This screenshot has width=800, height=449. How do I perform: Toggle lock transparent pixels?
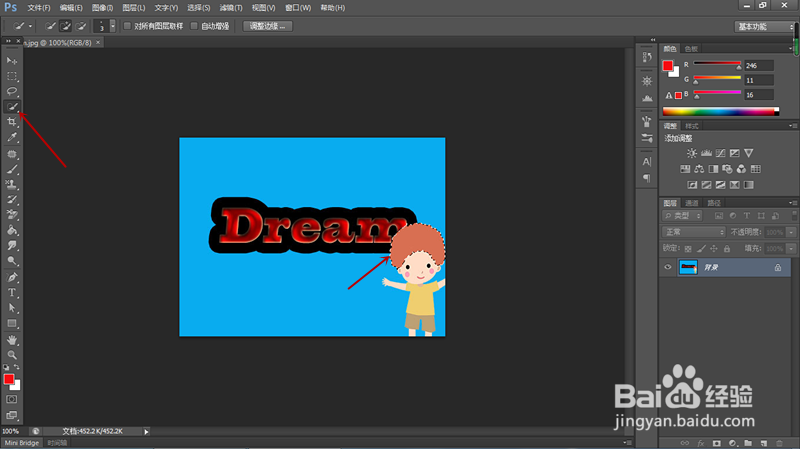688,248
